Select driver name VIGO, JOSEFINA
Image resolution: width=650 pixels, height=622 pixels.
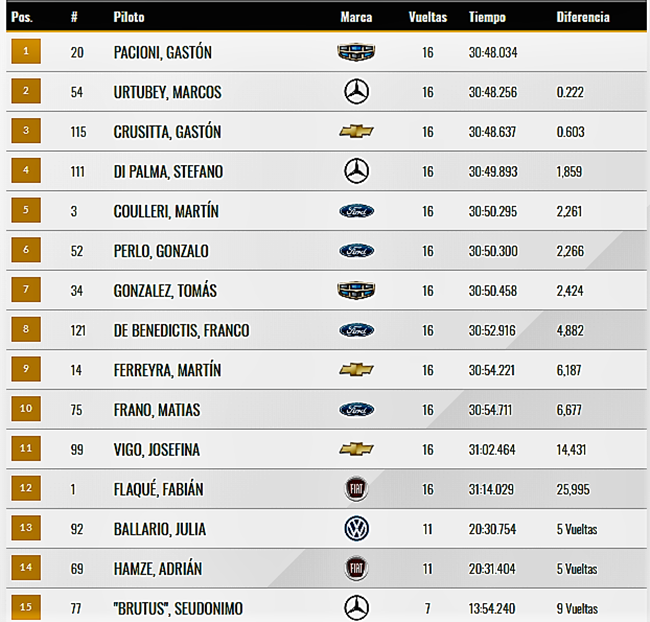click(x=157, y=449)
